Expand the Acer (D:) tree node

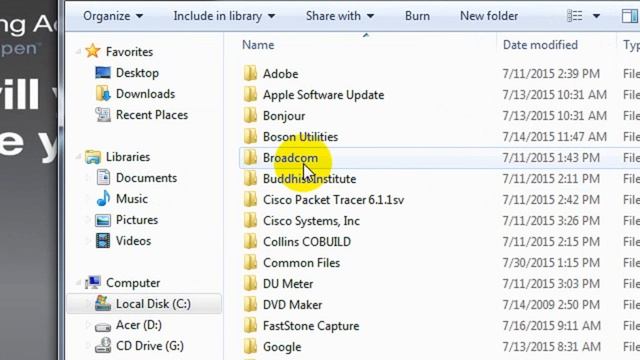(88, 325)
